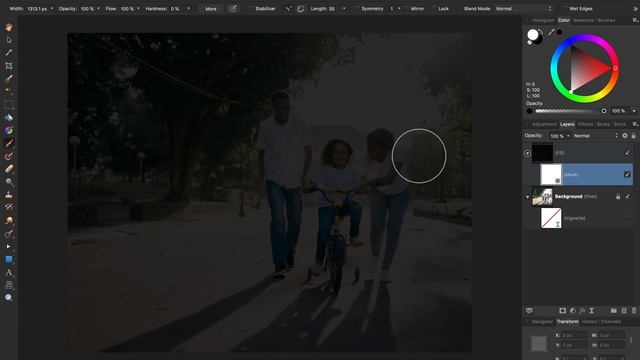Open the Flow dropdown arrow
640x360 pixels.
(x=138, y=9)
